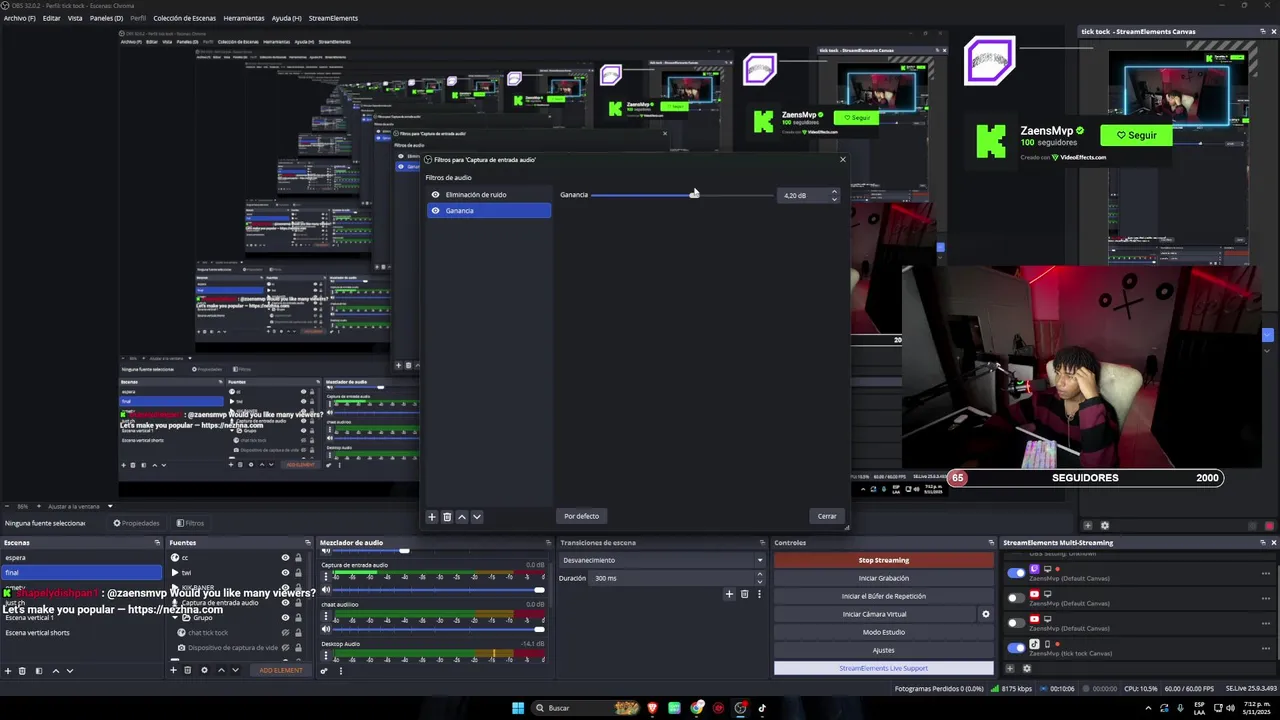Toggle visibility of the Ganancia filter
The width and height of the screenshot is (1280, 720).
pos(435,211)
